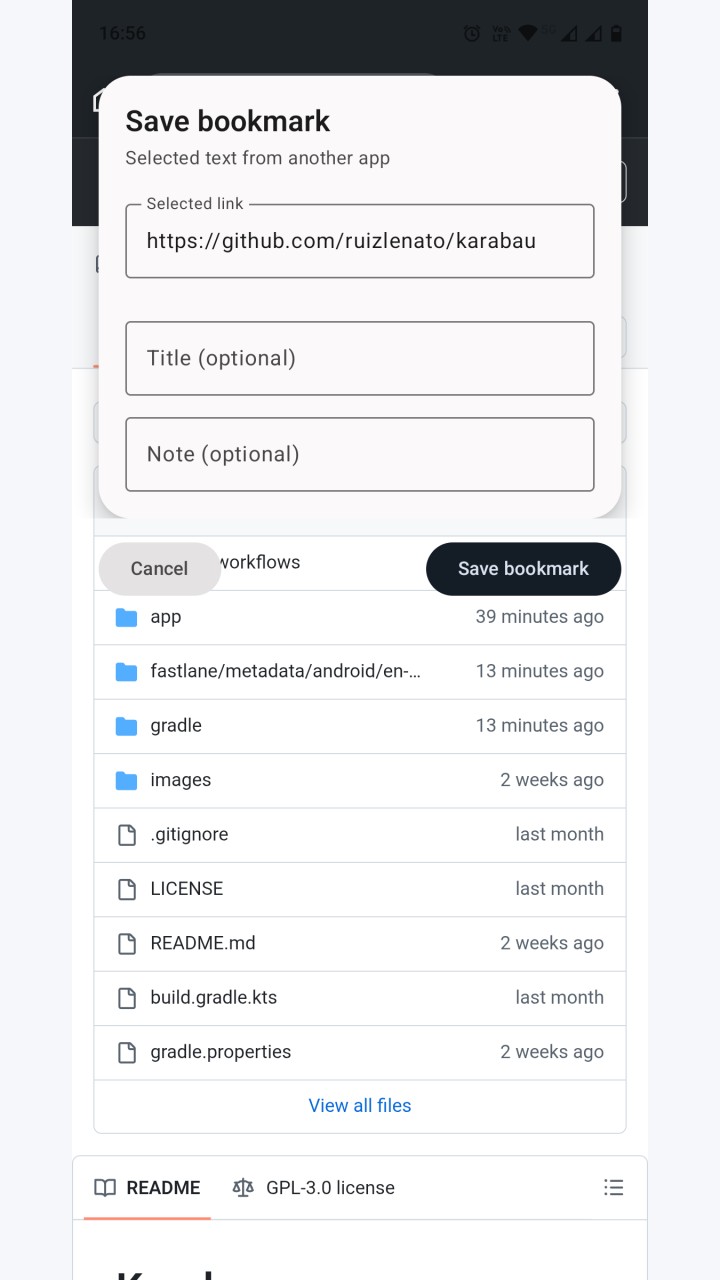
Task: Click the GPL-3.0 license scale icon
Action: [243, 1187]
